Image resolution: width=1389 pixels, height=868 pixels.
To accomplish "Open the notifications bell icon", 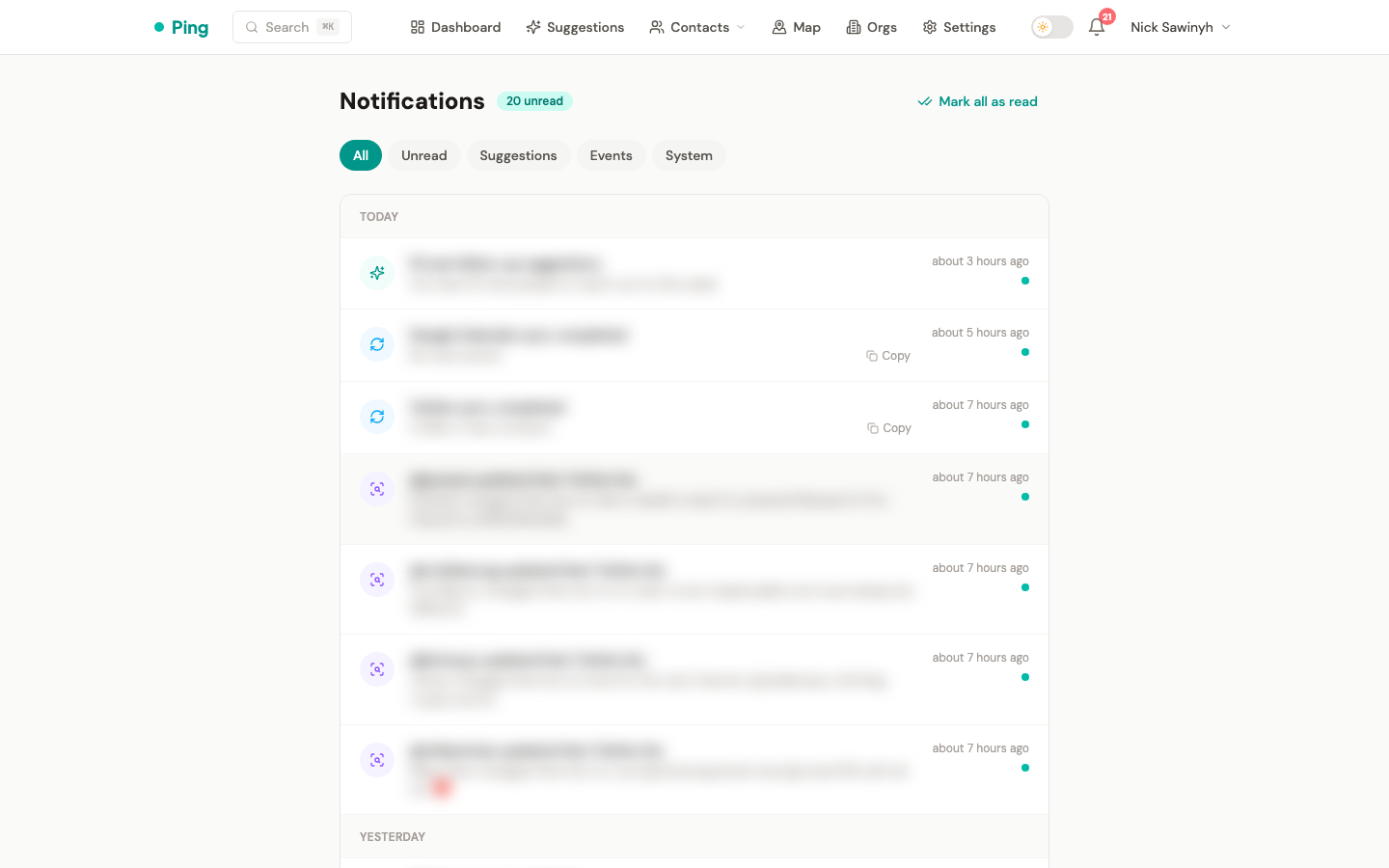I will point(1097,27).
